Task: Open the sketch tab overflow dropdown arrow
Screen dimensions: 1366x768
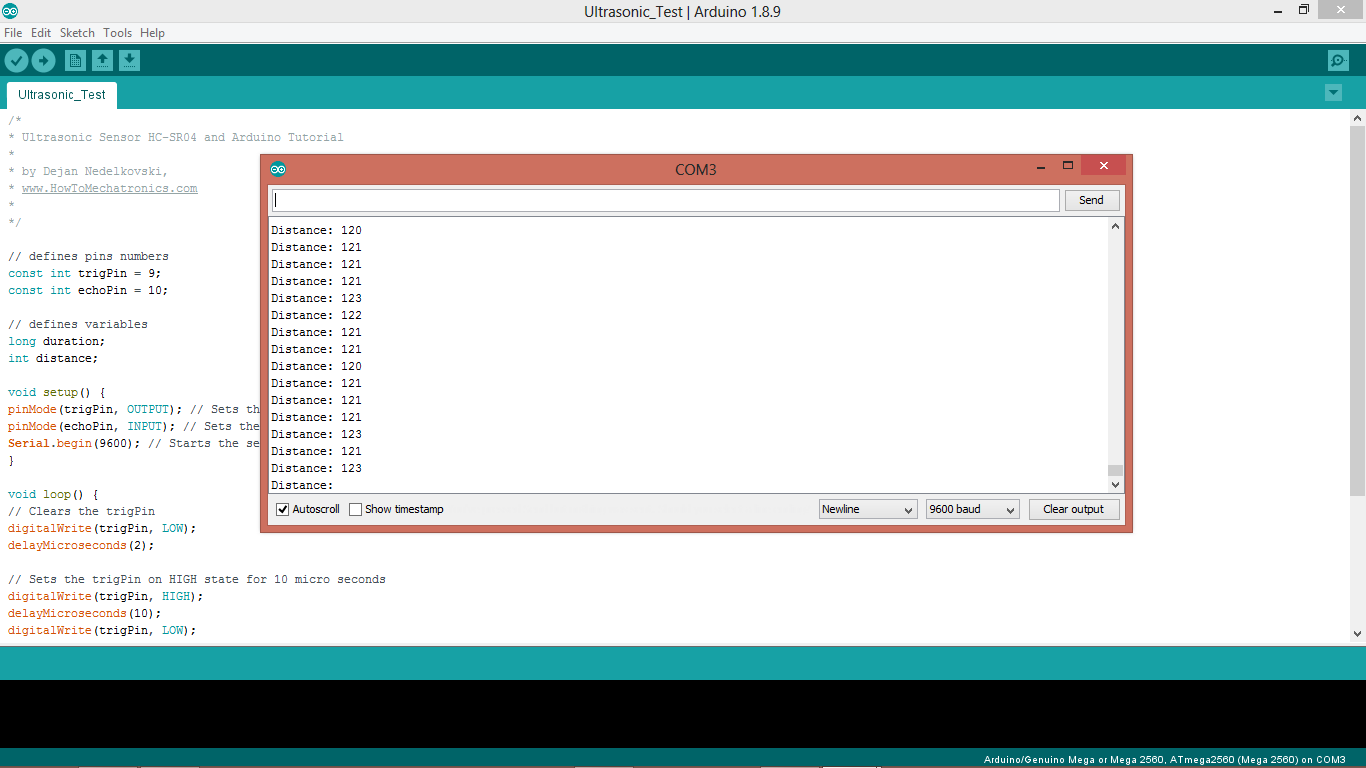Action: coord(1333,92)
